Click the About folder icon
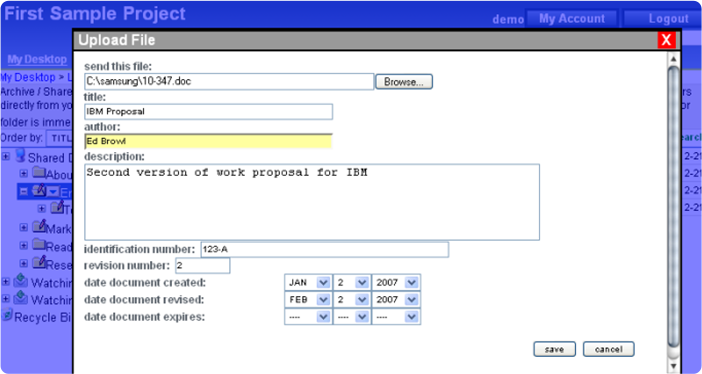Image resolution: width=702 pixels, height=374 pixels. pos(39,172)
